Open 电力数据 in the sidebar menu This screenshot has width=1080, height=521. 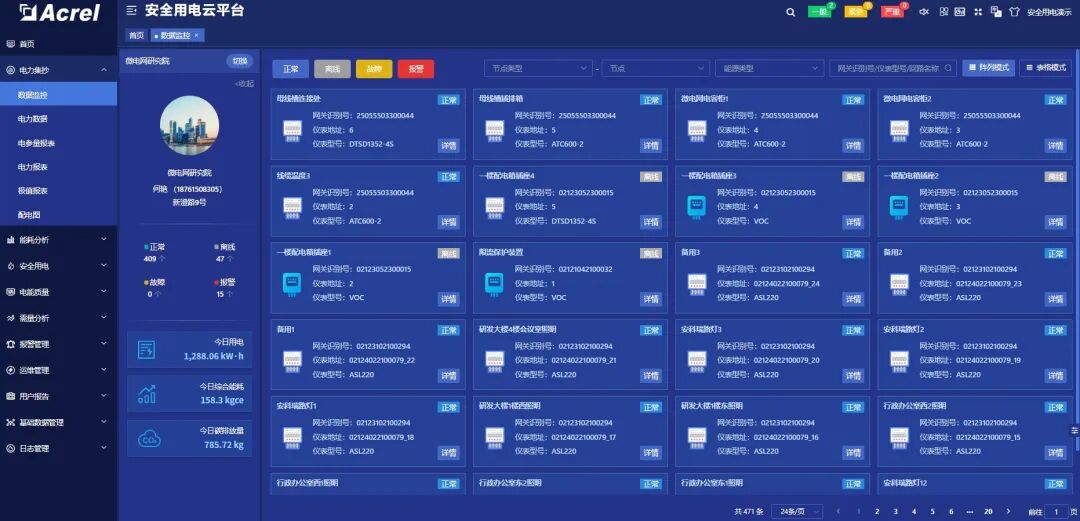[32, 119]
